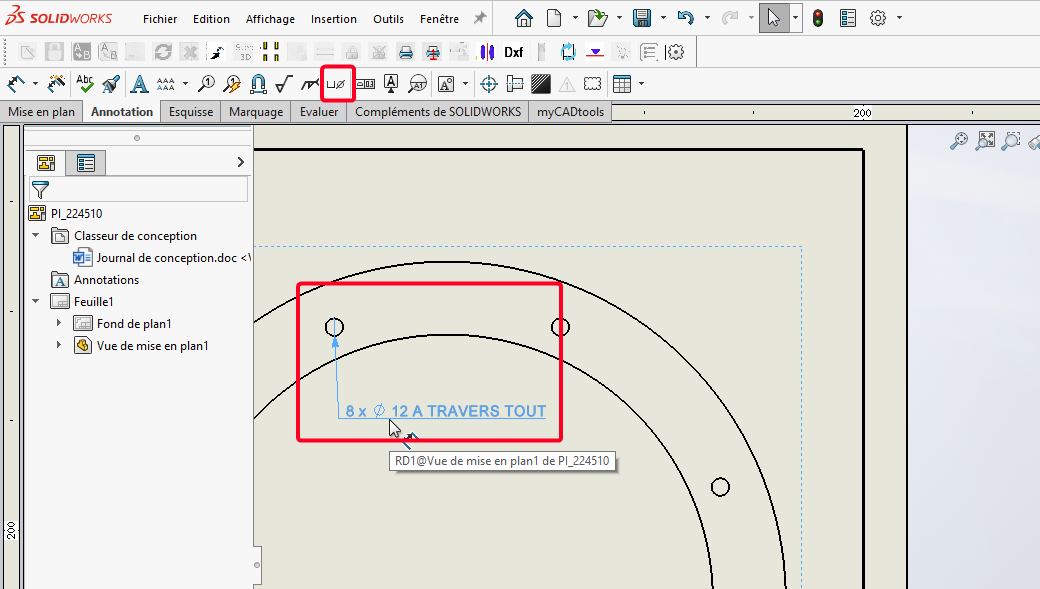The image size is (1040, 589).
Task: Open the Fenêtre menu
Action: click(439, 19)
